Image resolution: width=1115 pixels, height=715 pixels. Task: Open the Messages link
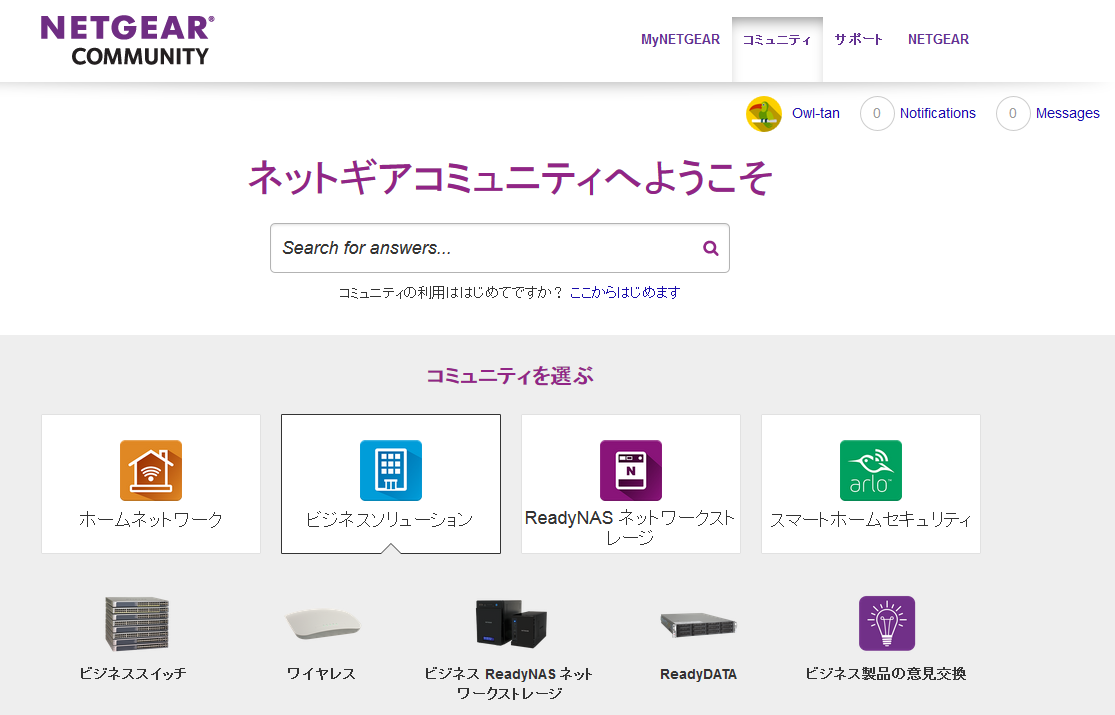point(1067,114)
